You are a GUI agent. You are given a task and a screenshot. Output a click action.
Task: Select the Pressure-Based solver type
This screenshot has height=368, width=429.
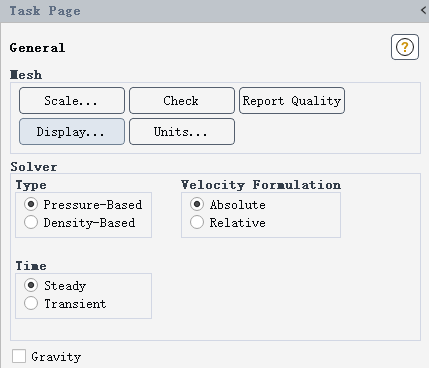pyautogui.click(x=31, y=204)
